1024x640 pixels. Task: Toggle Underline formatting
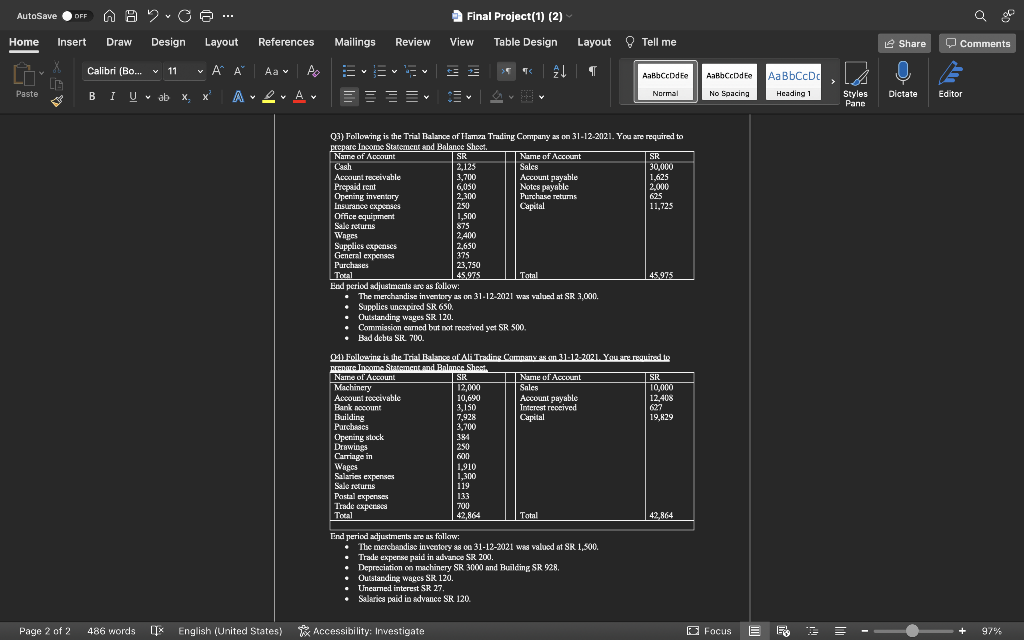(x=133, y=97)
